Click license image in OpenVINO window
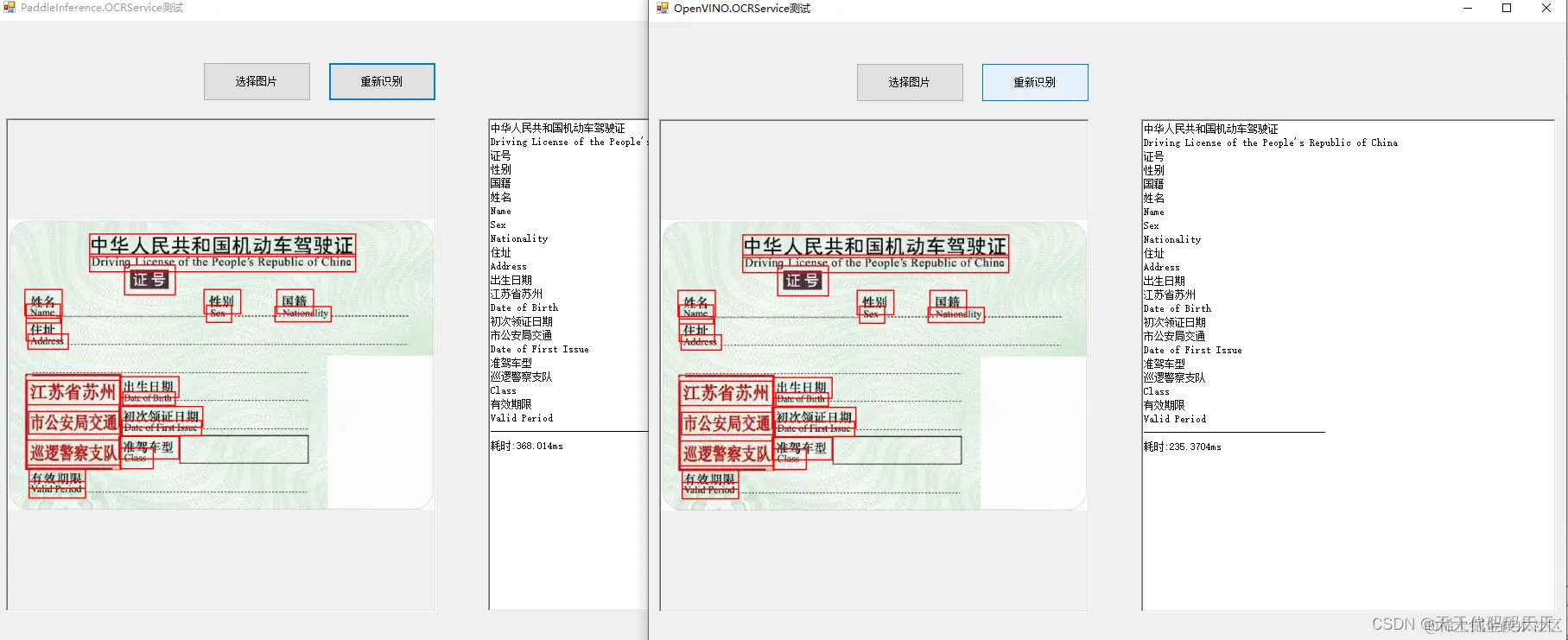Image resolution: width=1568 pixels, height=640 pixels. [x=874, y=365]
